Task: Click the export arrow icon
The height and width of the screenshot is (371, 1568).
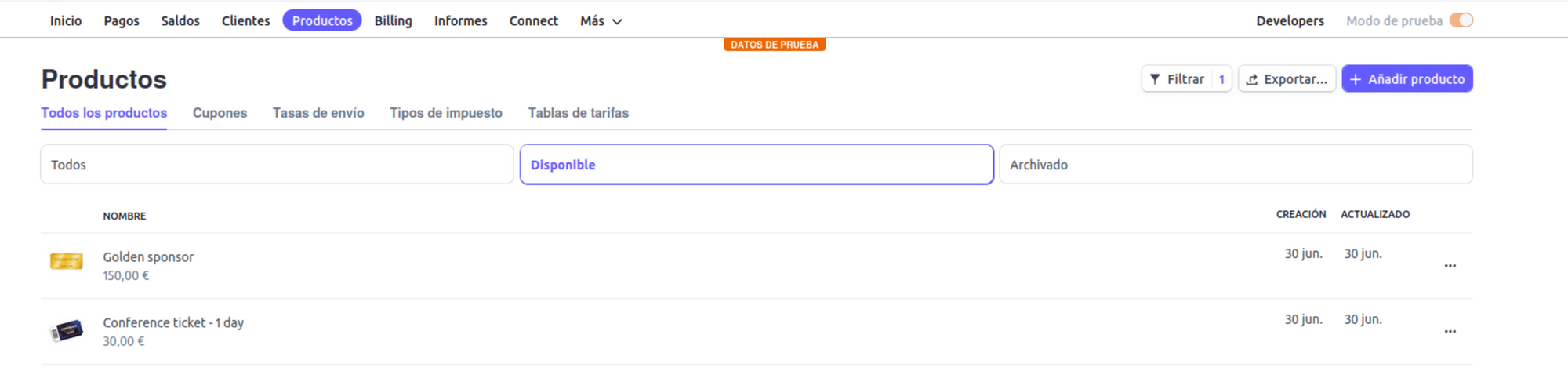Action: [x=1252, y=79]
